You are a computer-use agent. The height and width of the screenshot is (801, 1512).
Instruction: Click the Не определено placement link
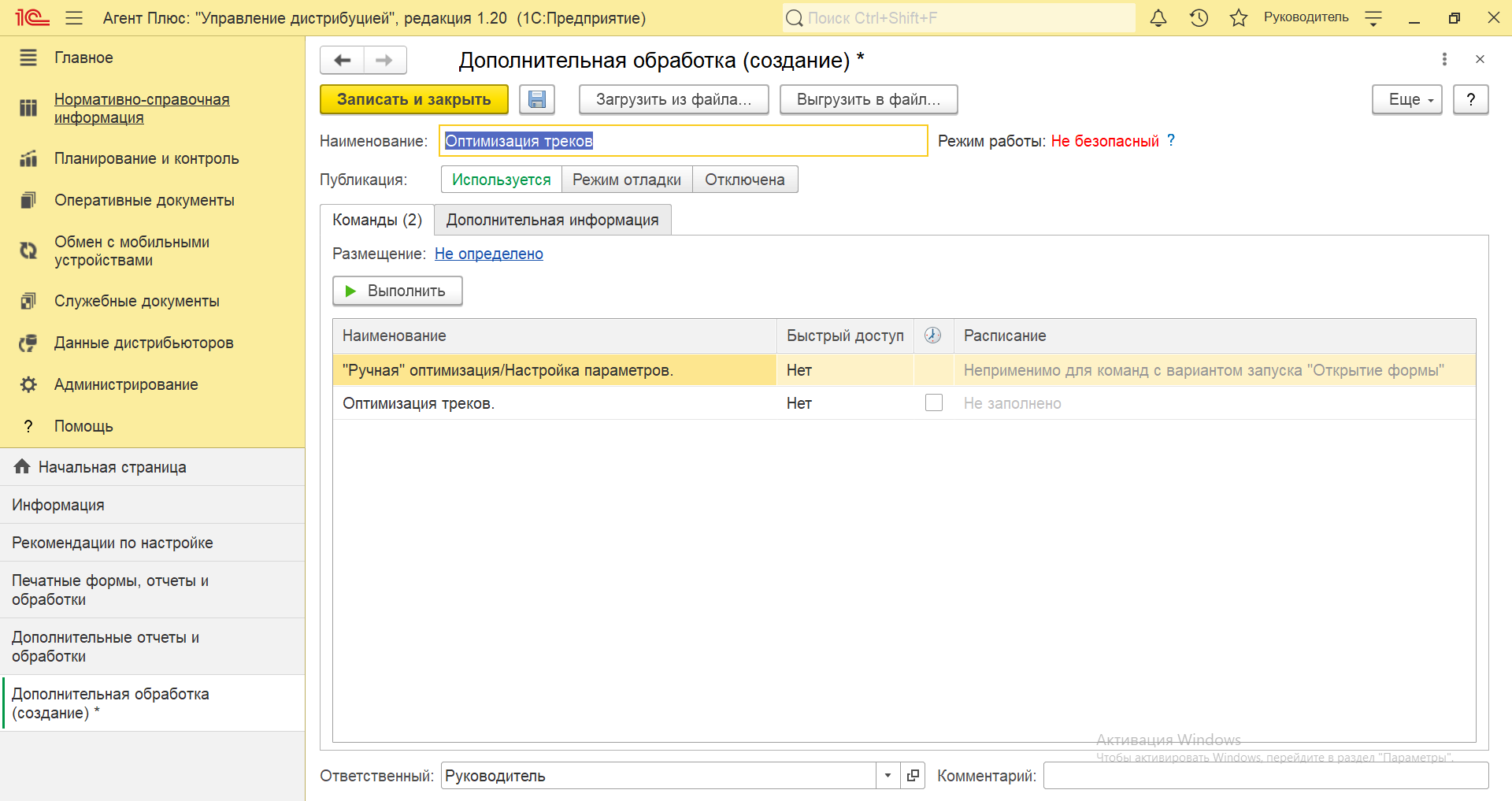pyautogui.click(x=488, y=254)
